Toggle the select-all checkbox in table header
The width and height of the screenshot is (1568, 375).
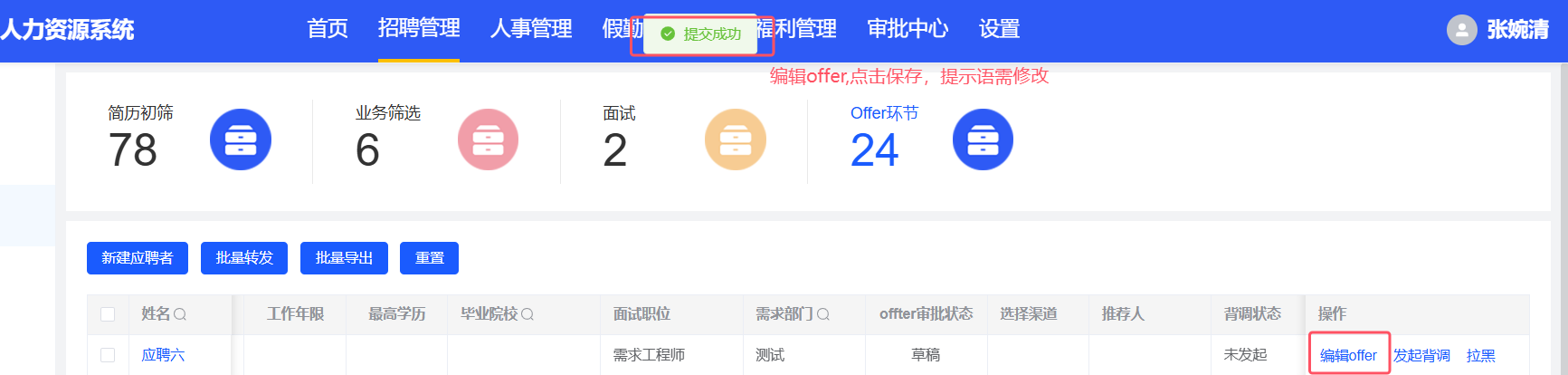coord(108,314)
